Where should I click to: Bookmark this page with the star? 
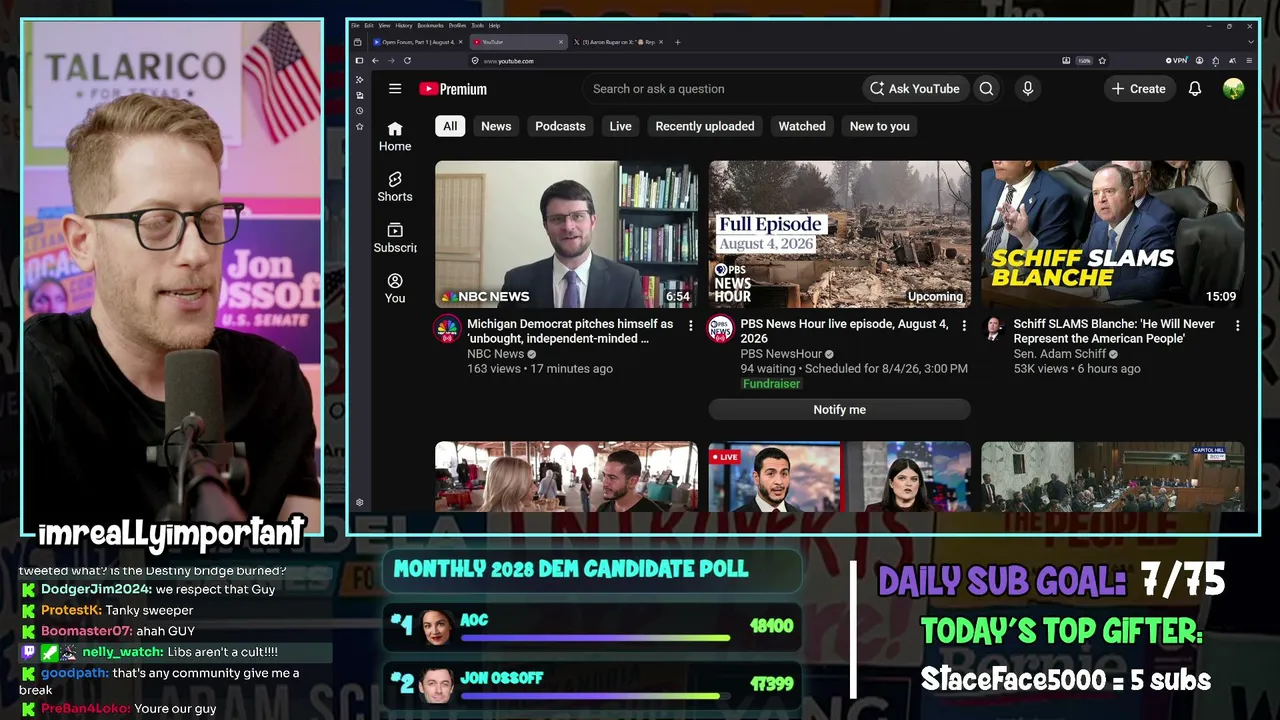(x=1102, y=61)
